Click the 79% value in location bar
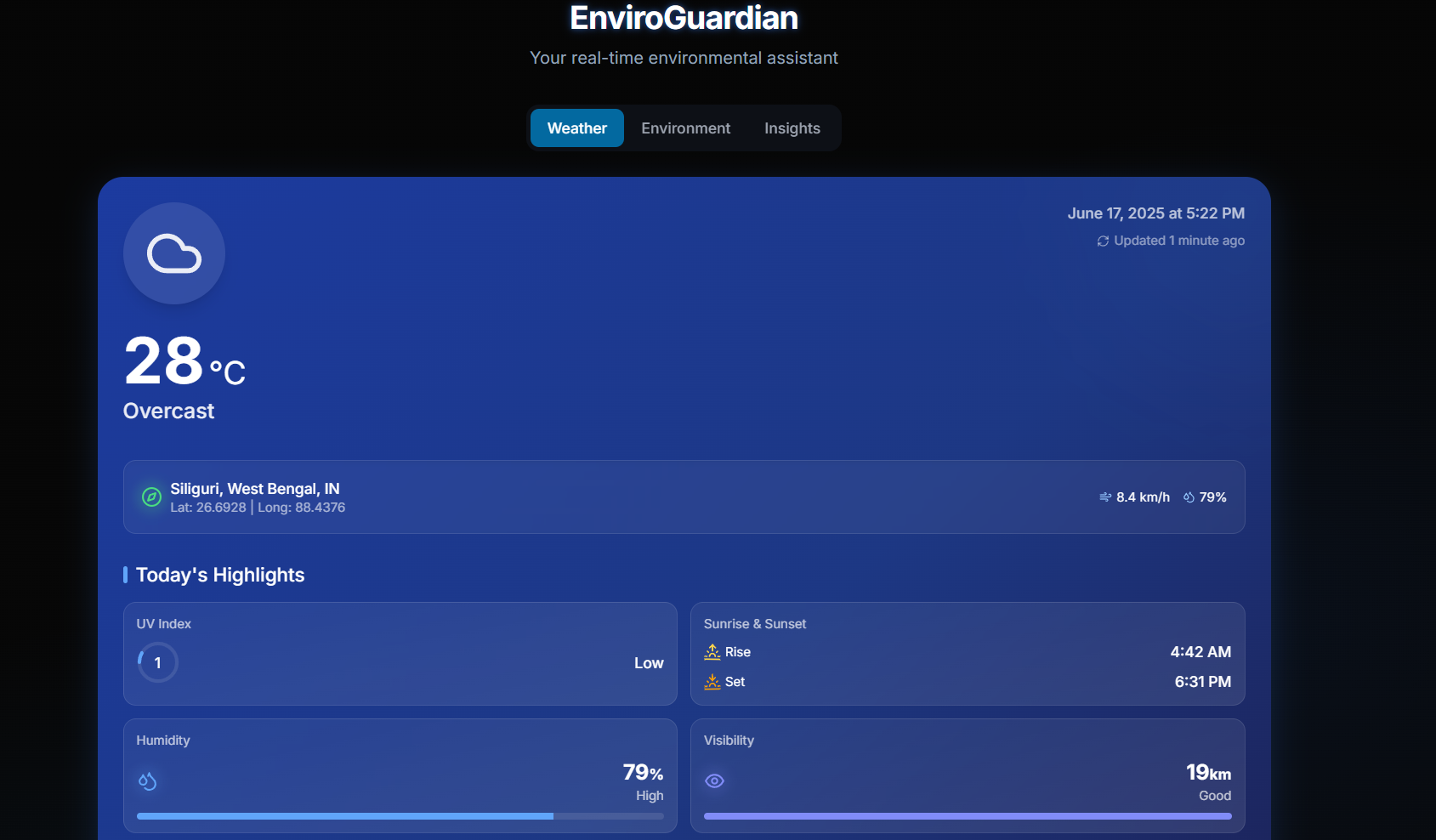 tap(1213, 497)
